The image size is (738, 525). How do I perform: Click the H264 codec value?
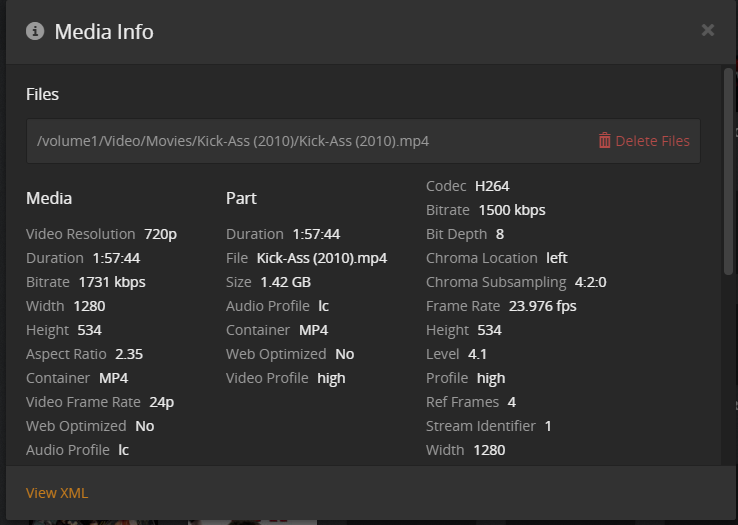point(492,186)
